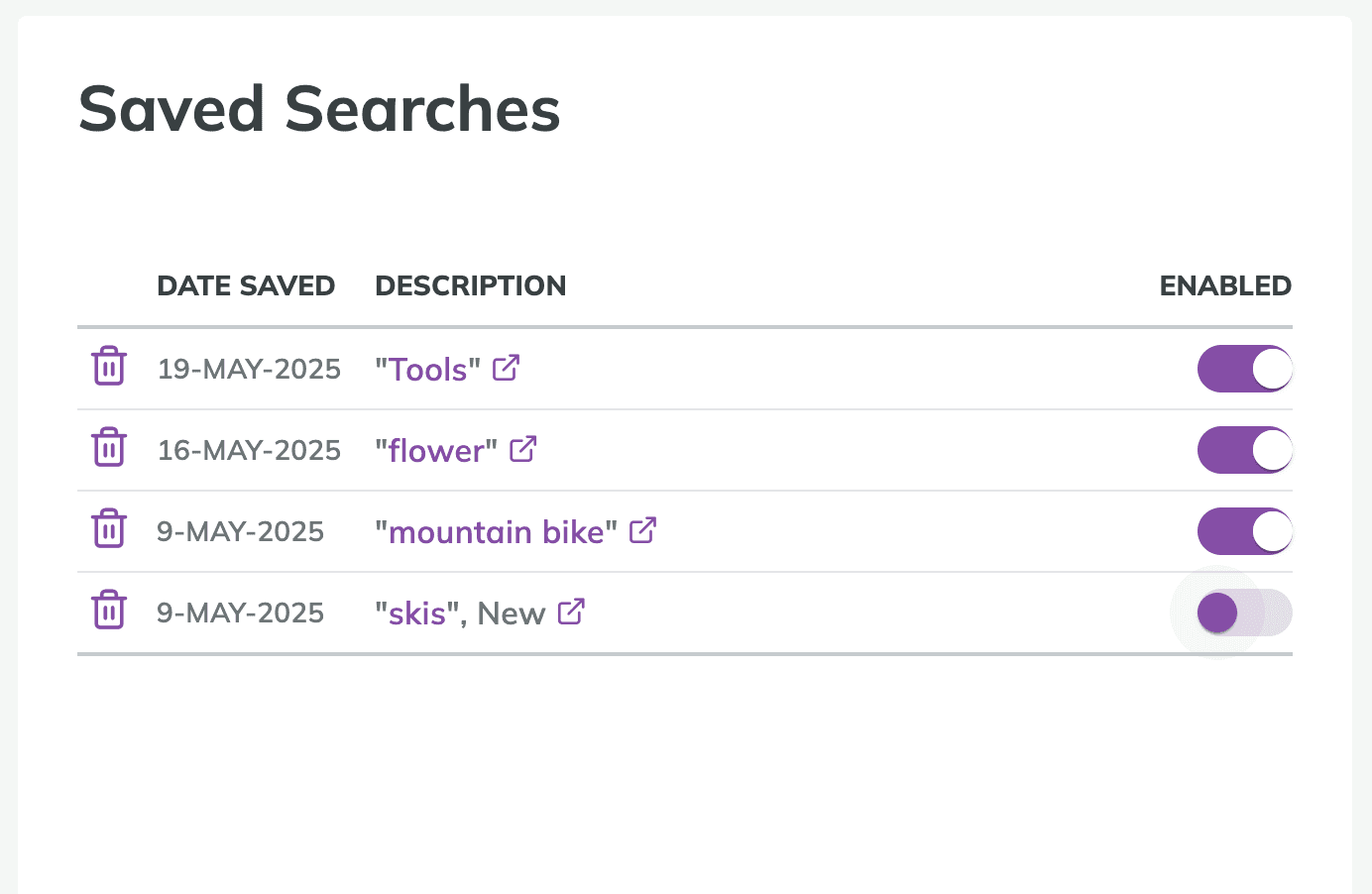Delete the "Tools" saved search
This screenshot has height=894, width=1372.
[109, 367]
